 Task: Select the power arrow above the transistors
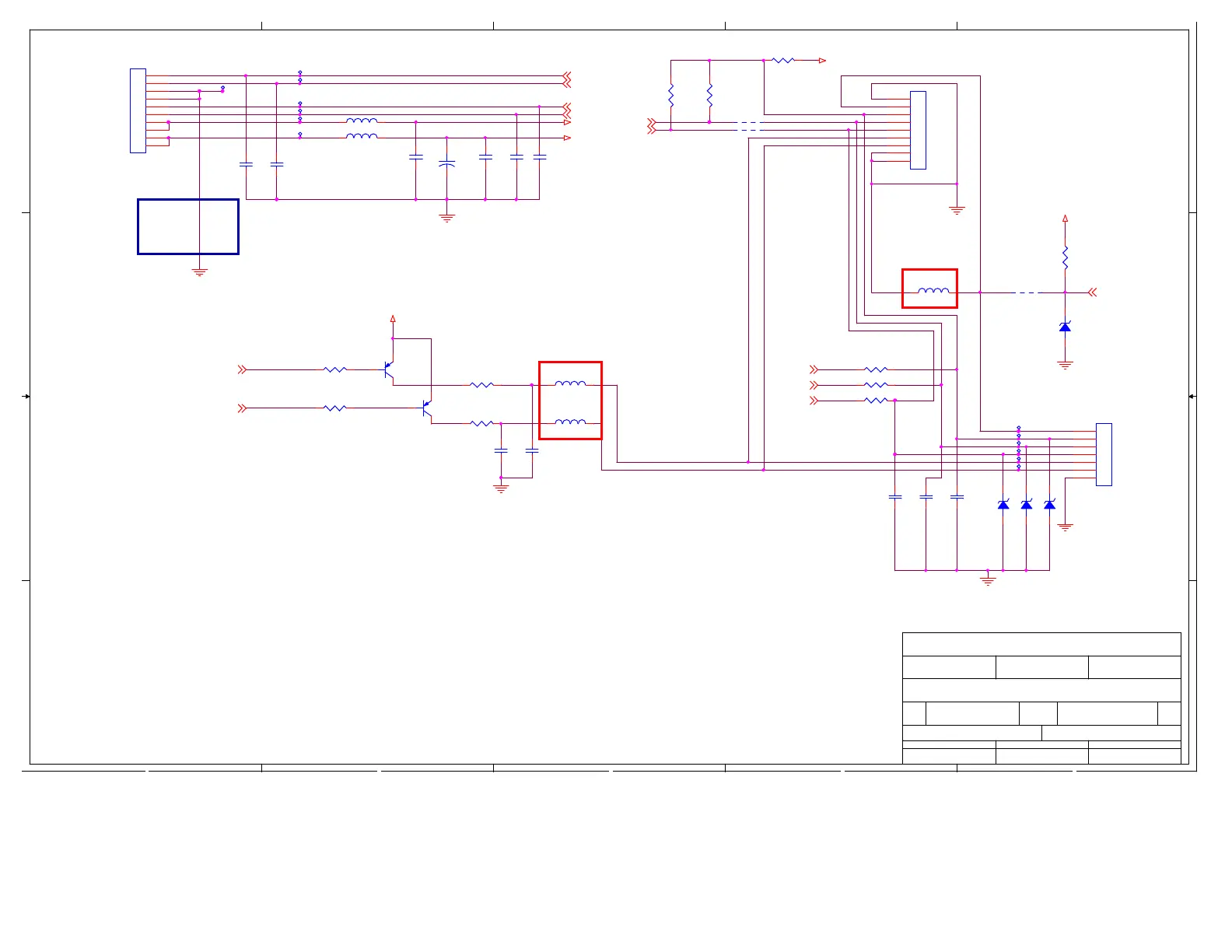[393, 318]
